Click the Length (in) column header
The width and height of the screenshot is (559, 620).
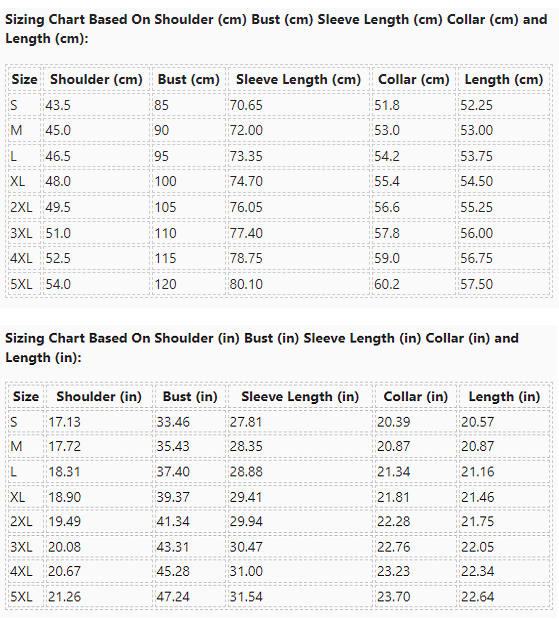coord(504,397)
